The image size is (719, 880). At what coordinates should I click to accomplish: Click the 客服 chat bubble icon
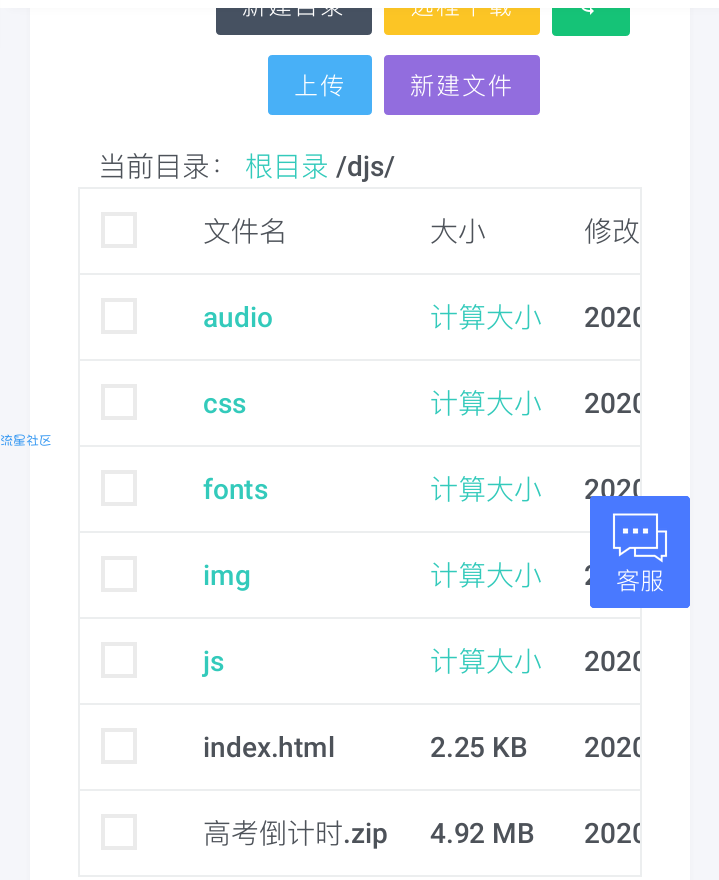(x=639, y=537)
